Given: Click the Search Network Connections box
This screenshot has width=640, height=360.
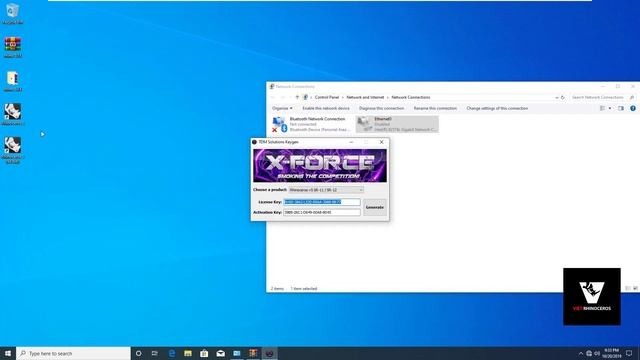Looking at the screenshot, I should click(602, 98).
